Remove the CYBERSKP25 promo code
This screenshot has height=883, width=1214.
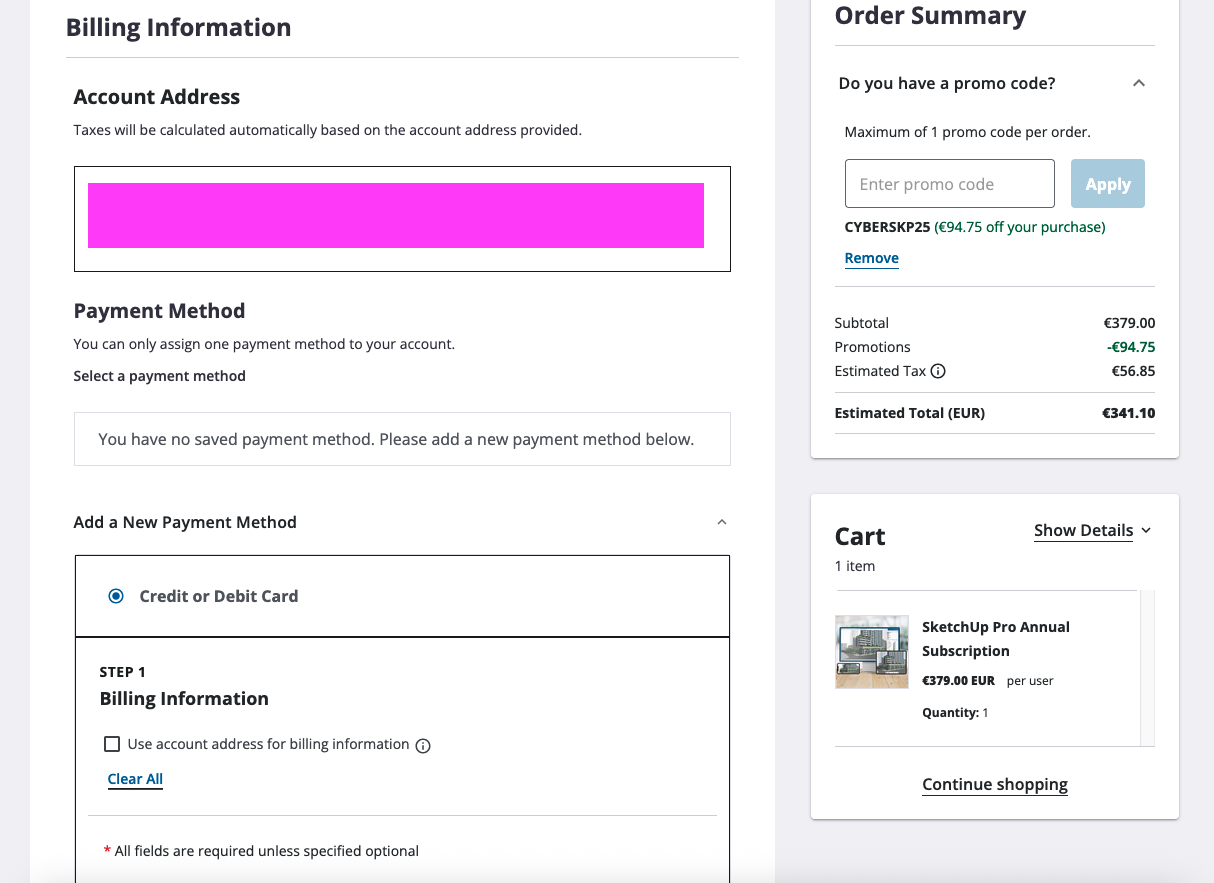click(x=871, y=258)
